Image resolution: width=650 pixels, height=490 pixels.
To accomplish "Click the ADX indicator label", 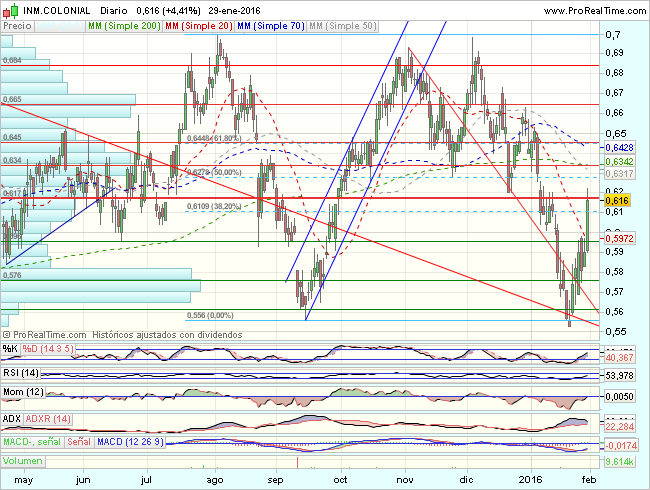I will [x=11, y=419].
